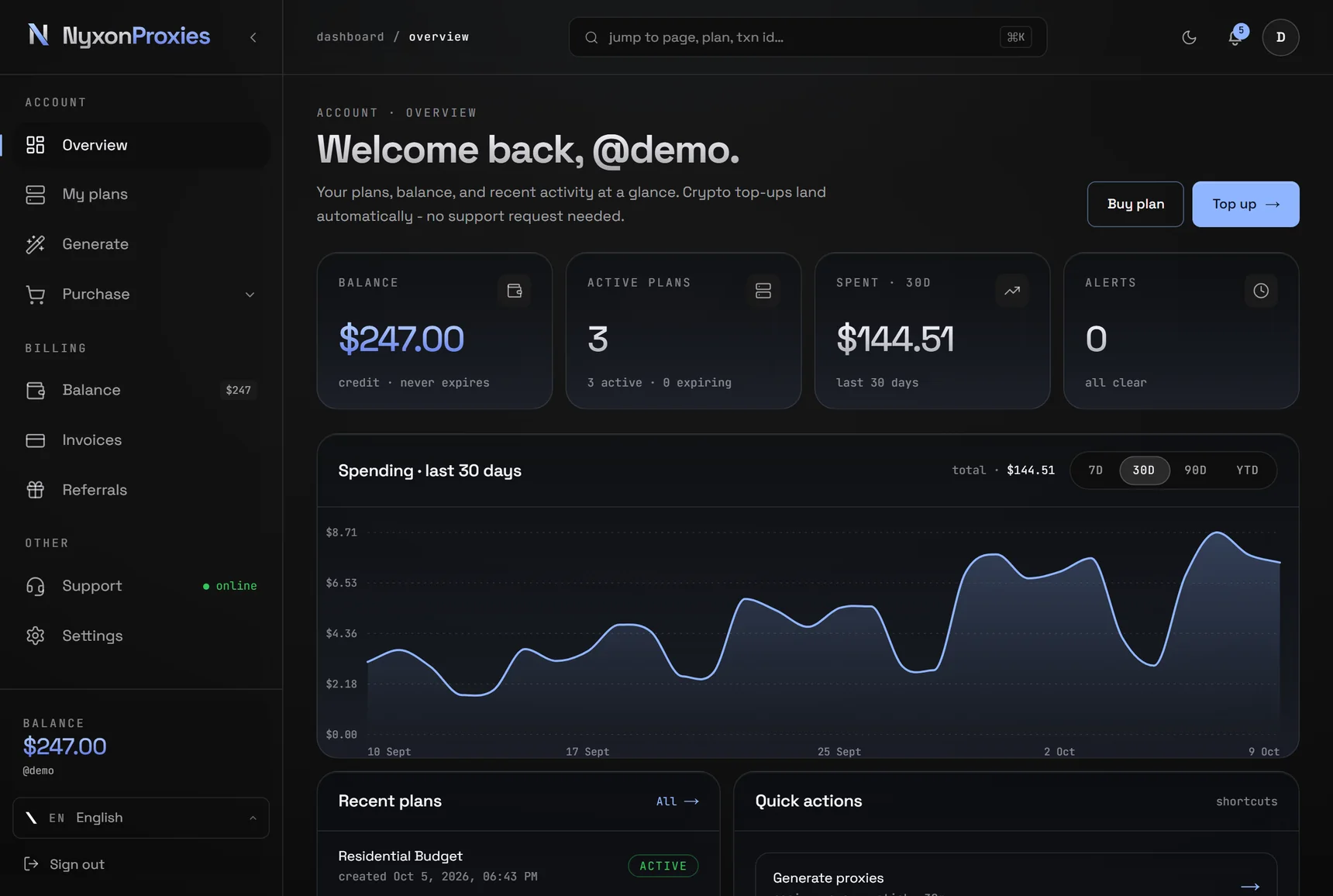Expand the Purchase submenu chevron
The width and height of the screenshot is (1333, 896).
coord(250,295)
